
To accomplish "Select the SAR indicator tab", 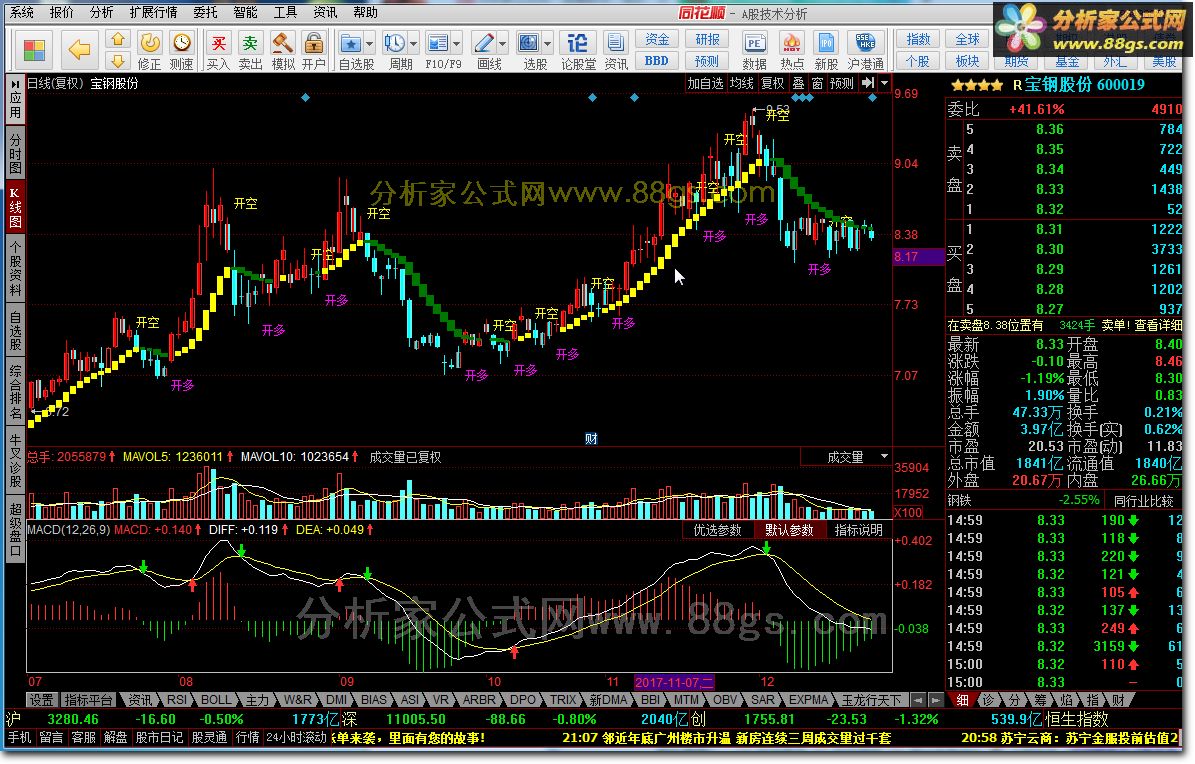I will 763,700.
